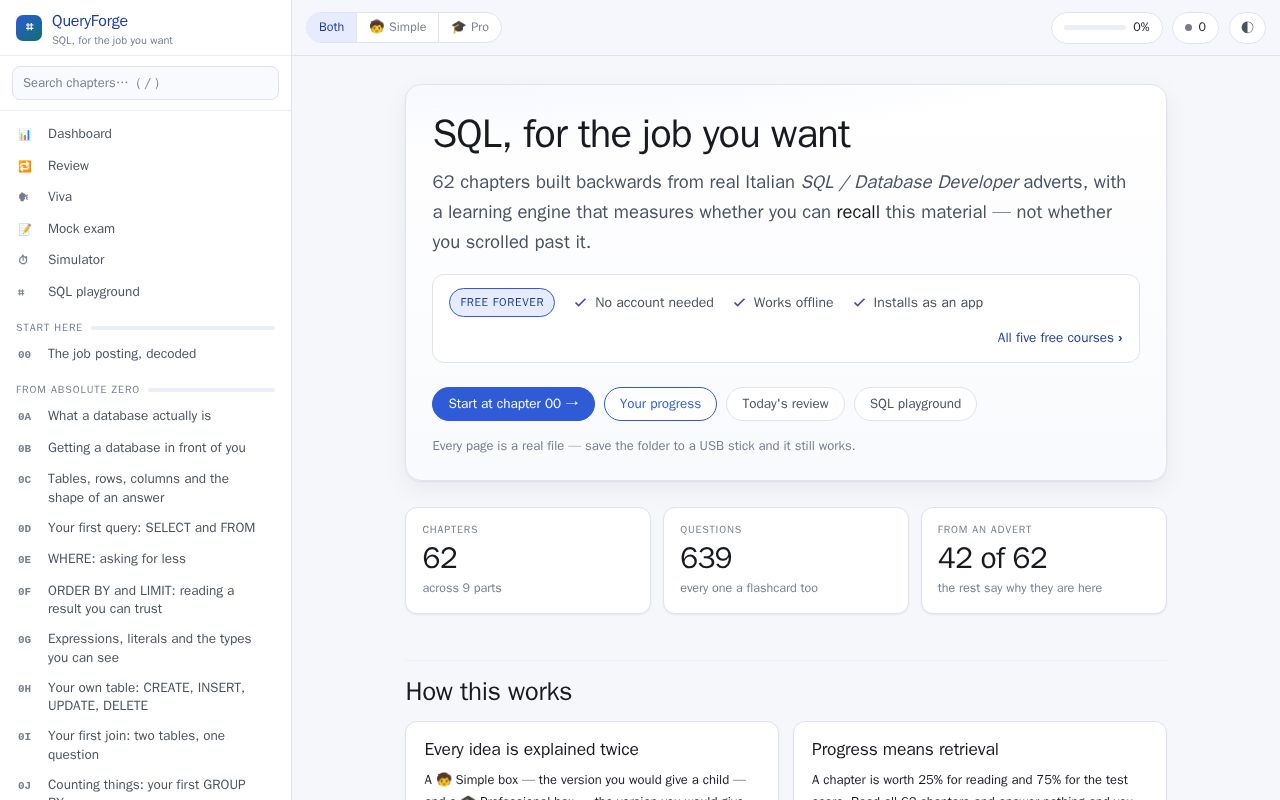1280x800 pixels.
Task: Open the 0% progress bar indicator
Action: click(x=1106, y=28)
